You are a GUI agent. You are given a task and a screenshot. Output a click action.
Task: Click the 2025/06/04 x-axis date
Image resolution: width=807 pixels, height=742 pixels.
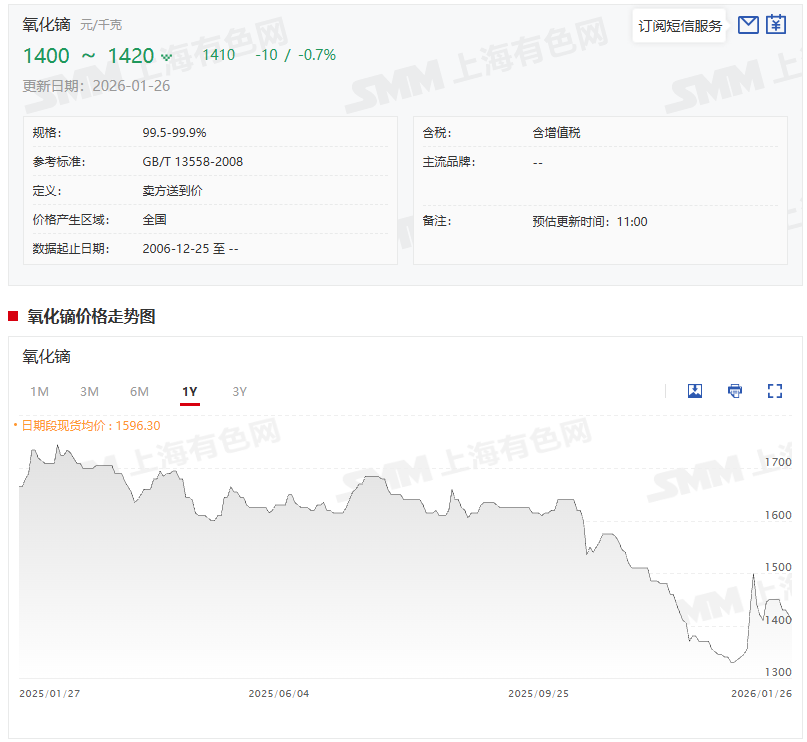coord(279,694)
